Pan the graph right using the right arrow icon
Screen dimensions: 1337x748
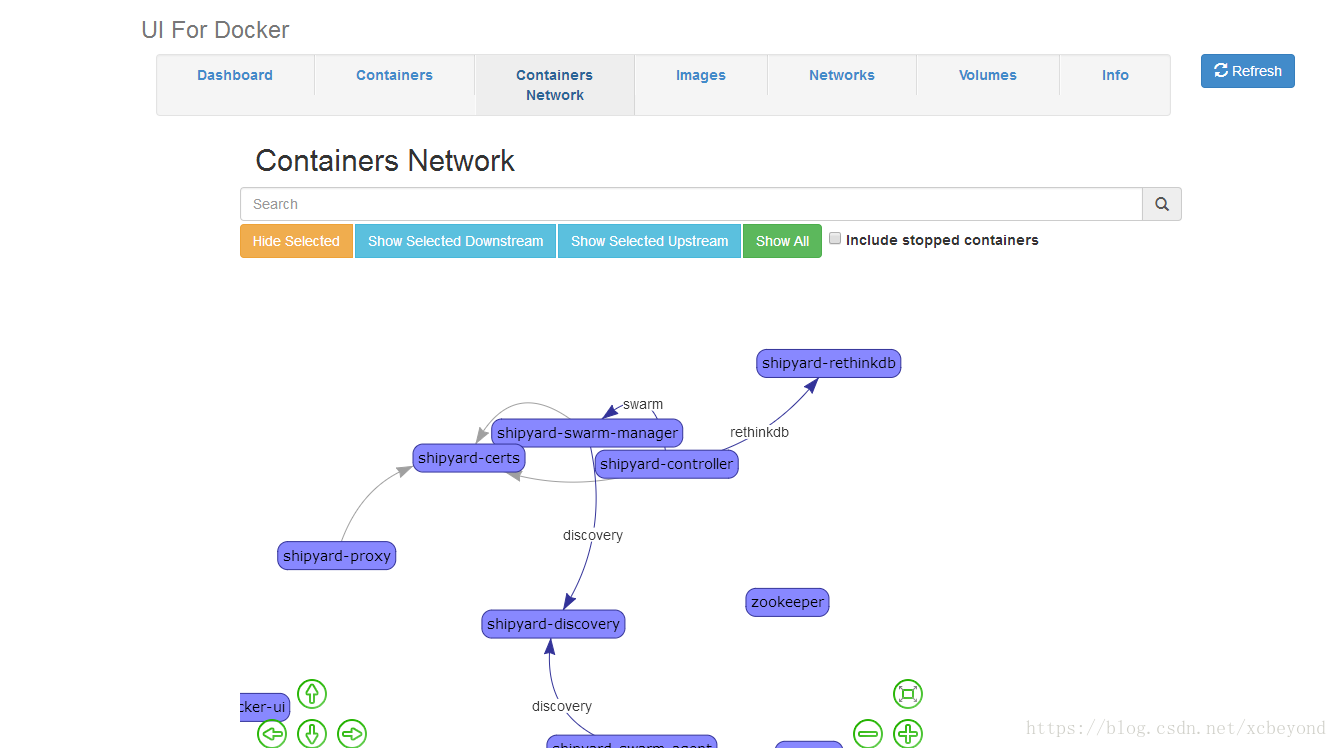351,733
